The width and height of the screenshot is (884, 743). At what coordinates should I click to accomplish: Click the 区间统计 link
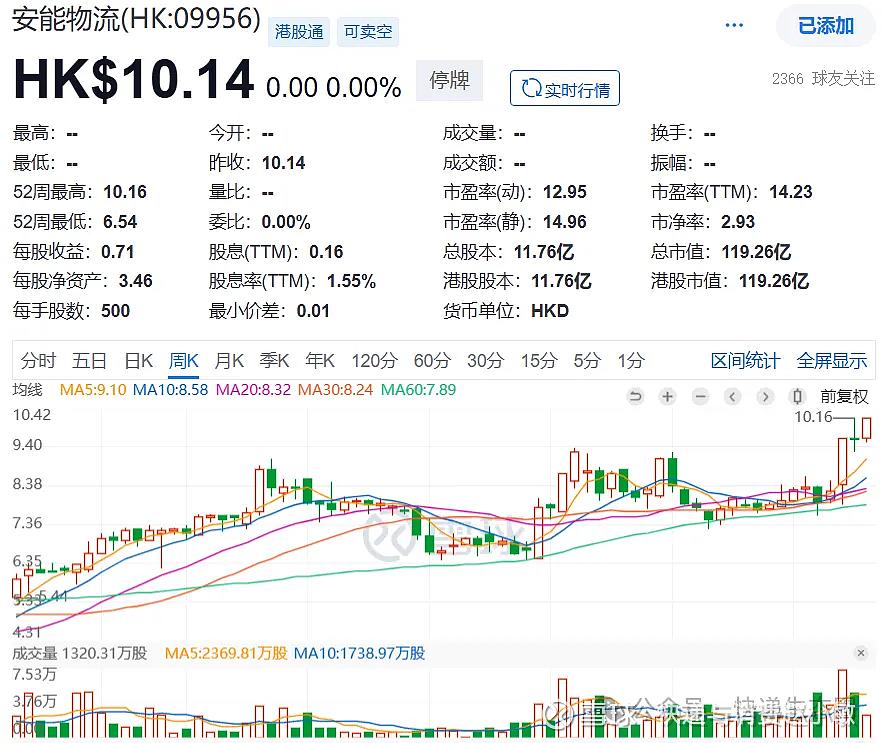(745, 361)
